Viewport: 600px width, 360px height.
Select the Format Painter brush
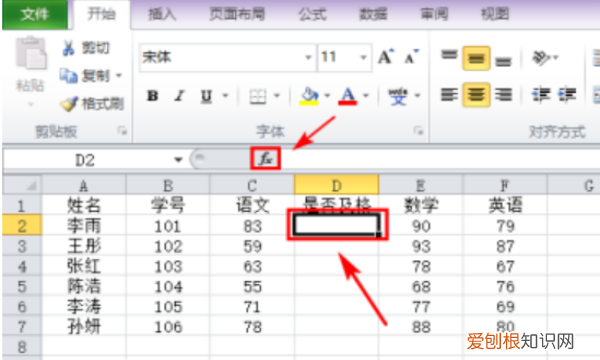(x=92, y=103)
